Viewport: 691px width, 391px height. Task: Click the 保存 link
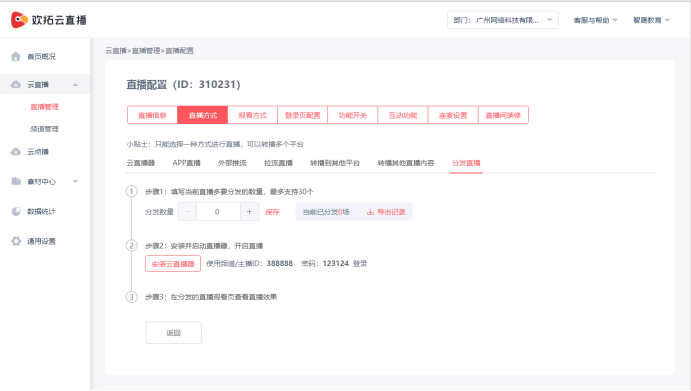pyautogui.click(x=272, y=212)
